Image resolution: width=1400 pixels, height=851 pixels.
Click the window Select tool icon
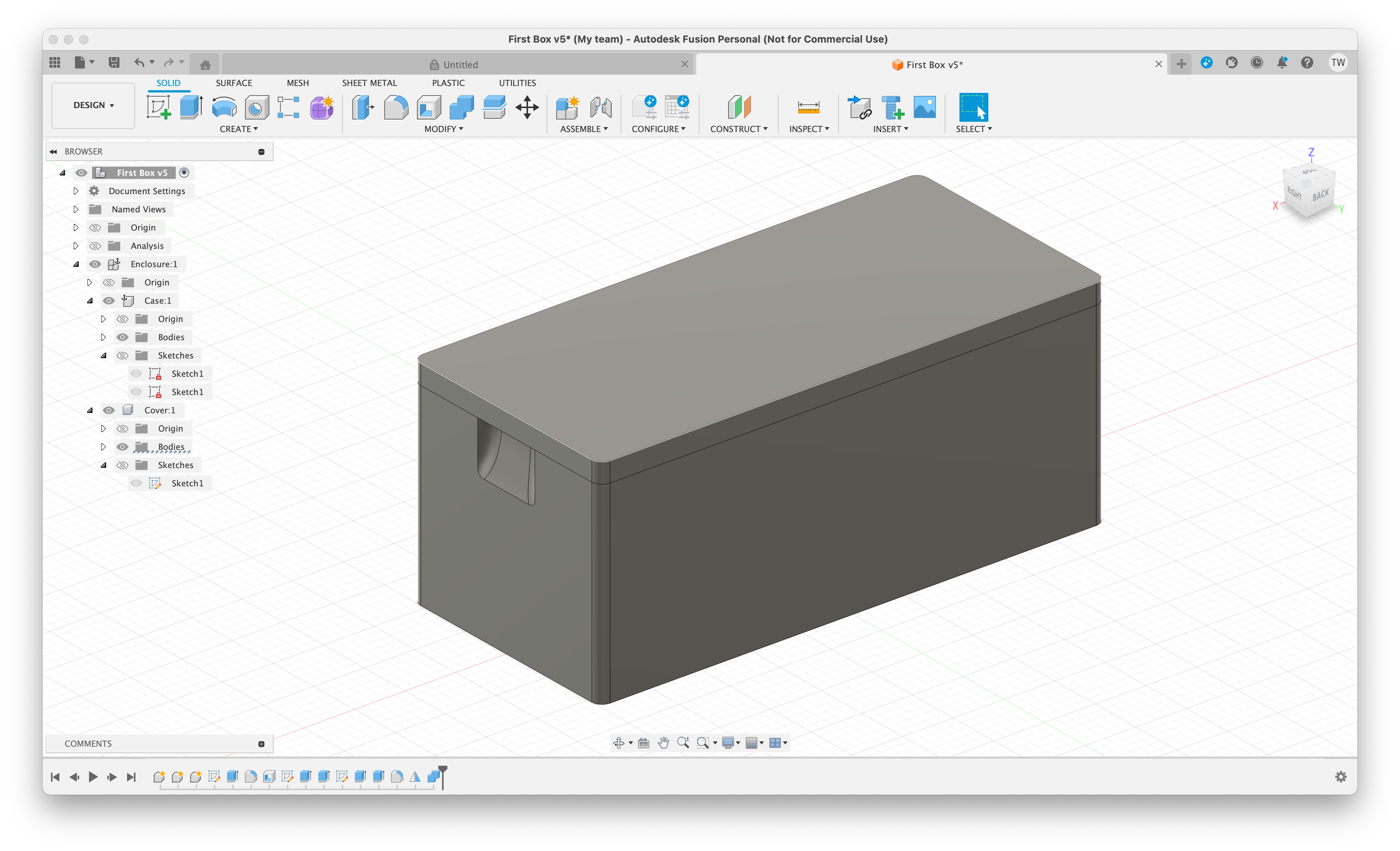tap(974, 107)
